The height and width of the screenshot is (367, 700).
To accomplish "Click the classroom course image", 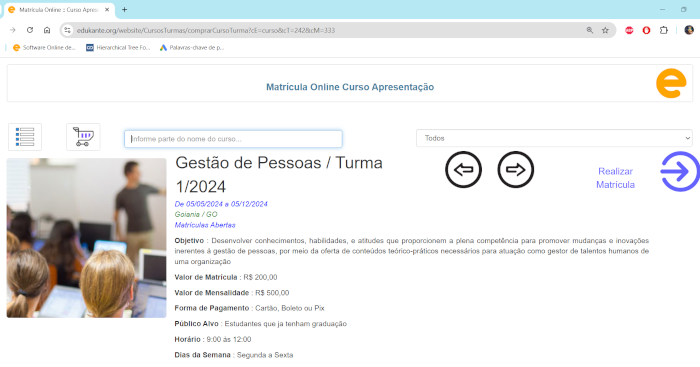I will [87, 238].
